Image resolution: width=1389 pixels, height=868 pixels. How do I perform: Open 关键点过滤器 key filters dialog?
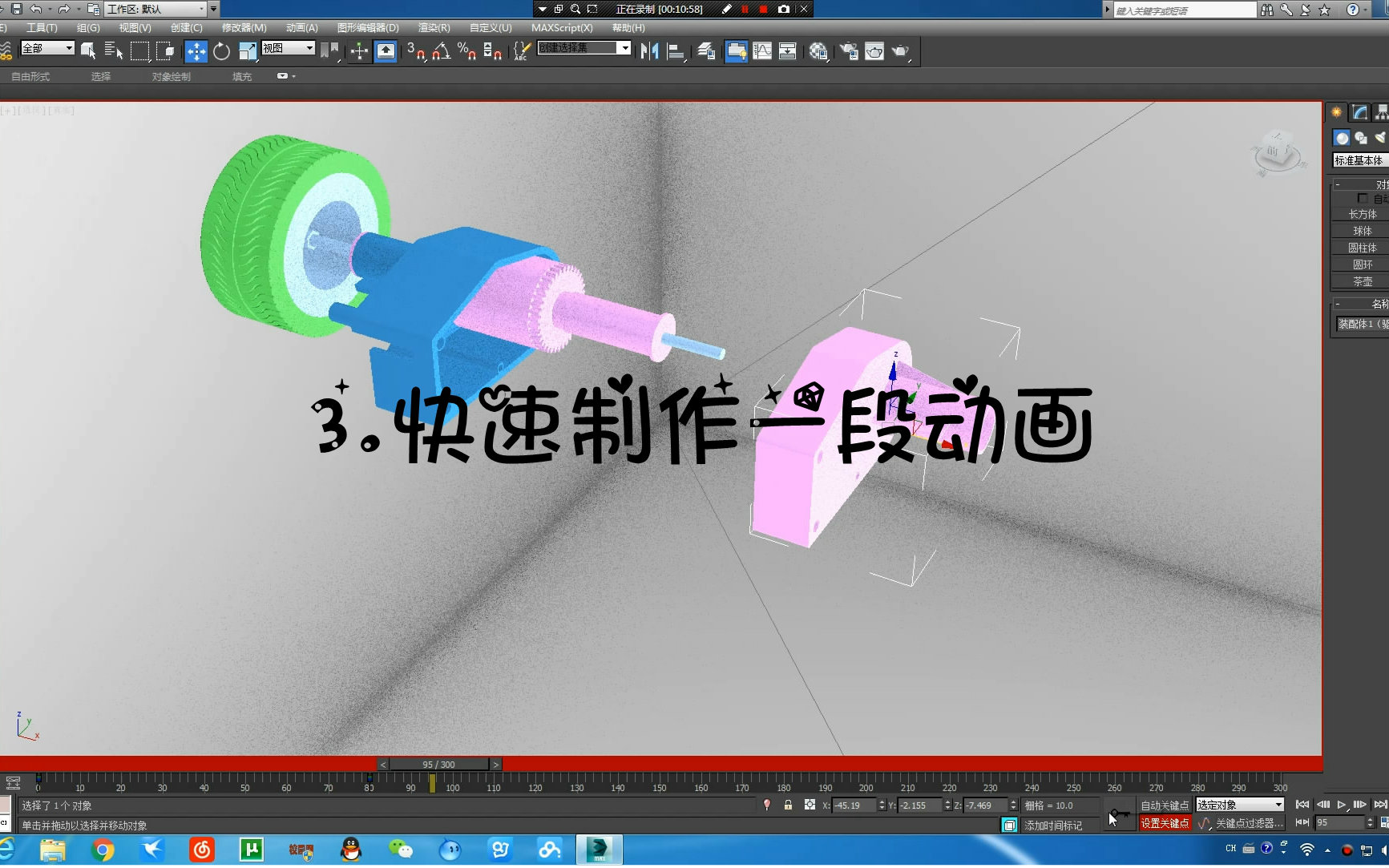pos(1250,823)
